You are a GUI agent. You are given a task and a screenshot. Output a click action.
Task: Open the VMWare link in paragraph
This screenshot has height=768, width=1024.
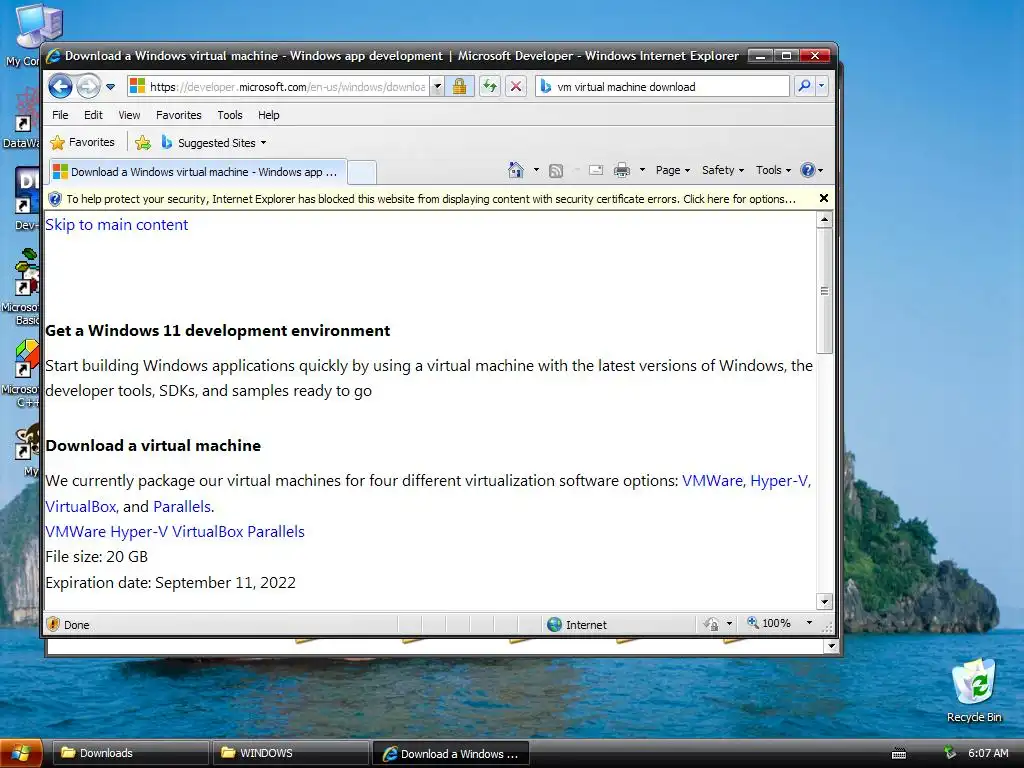click(712, 481)
